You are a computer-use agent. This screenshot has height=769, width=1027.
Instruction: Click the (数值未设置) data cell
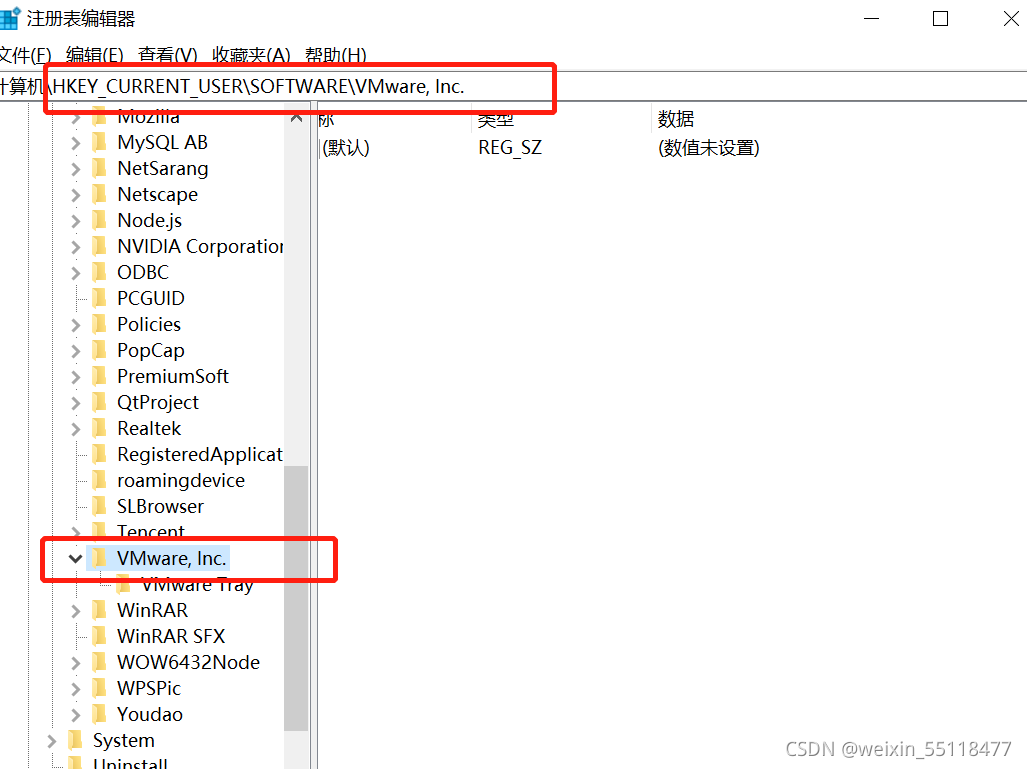click(x=709, y=148)
